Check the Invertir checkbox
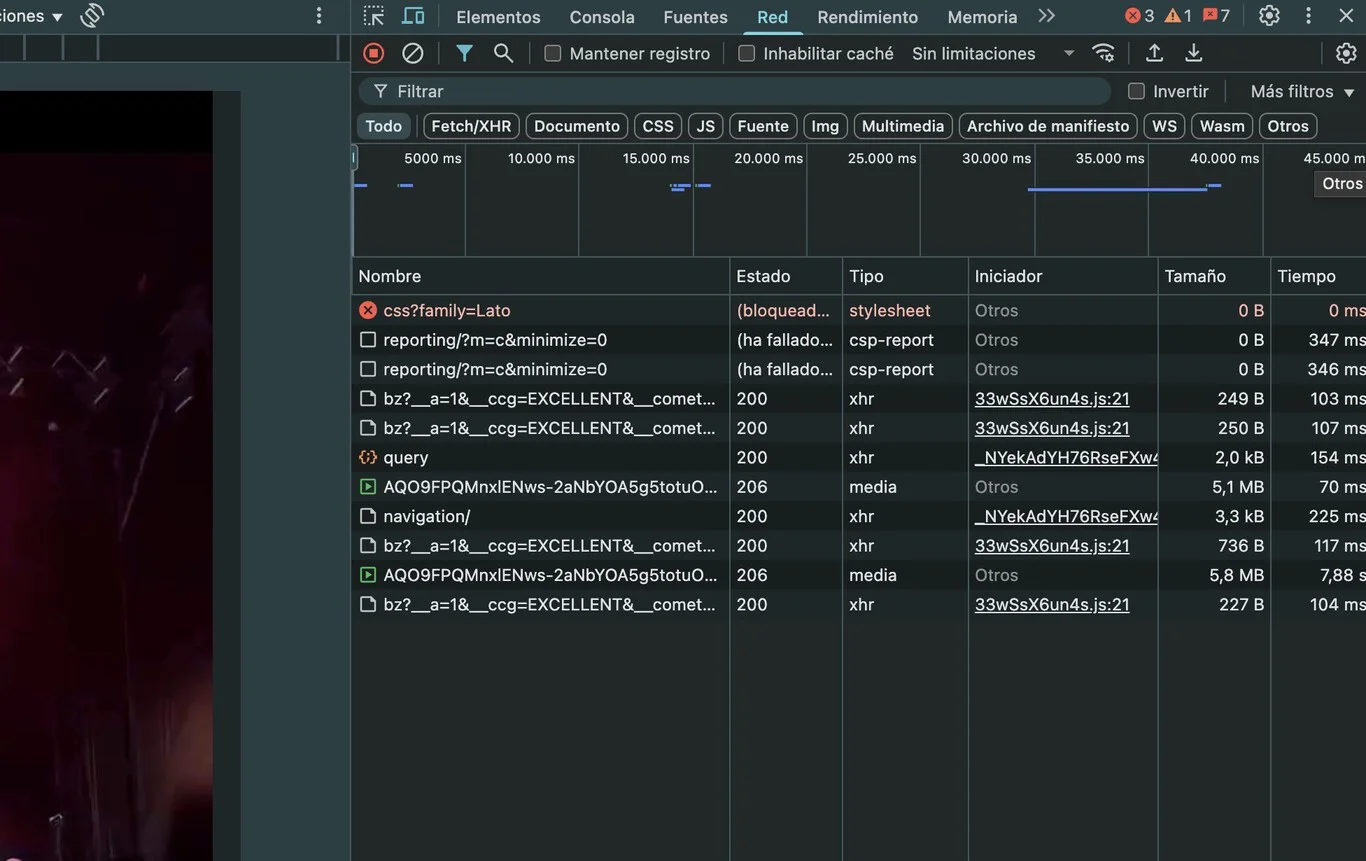Viewport: 1366px width, 861px height. coord(1136,91)
